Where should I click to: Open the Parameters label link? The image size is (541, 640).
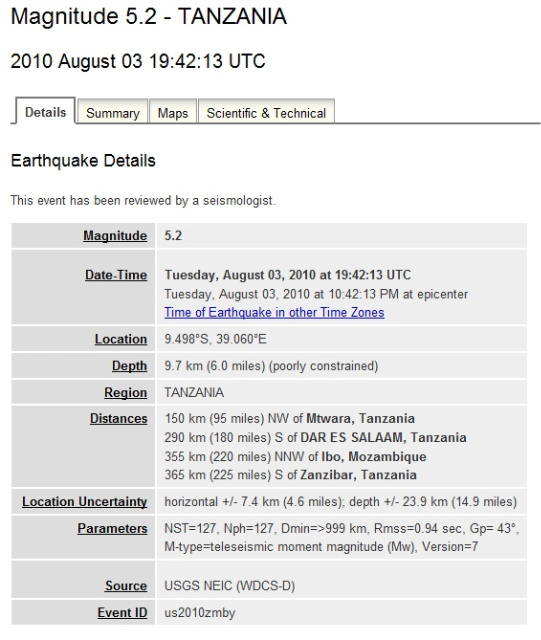[112, 528]
